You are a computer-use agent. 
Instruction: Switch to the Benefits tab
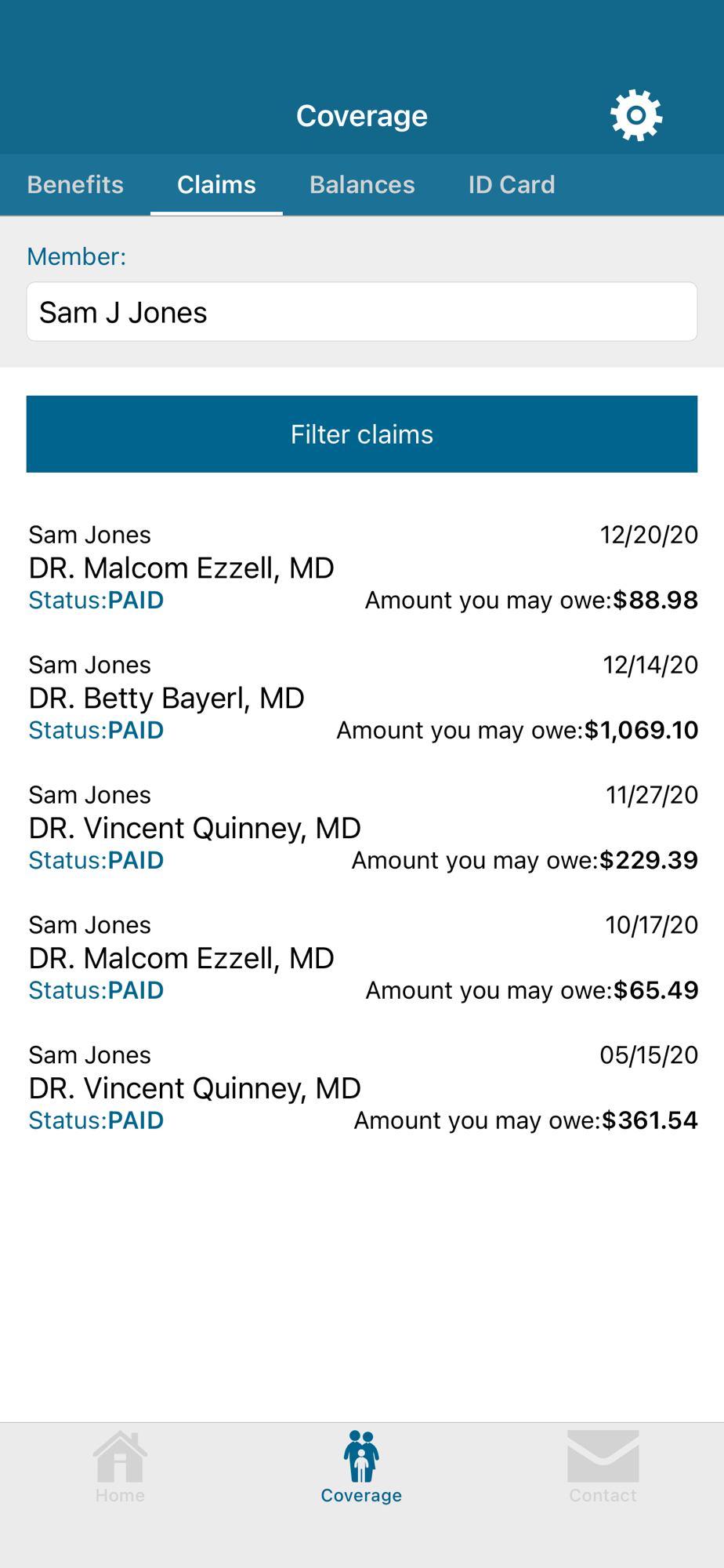pos(75,184)
